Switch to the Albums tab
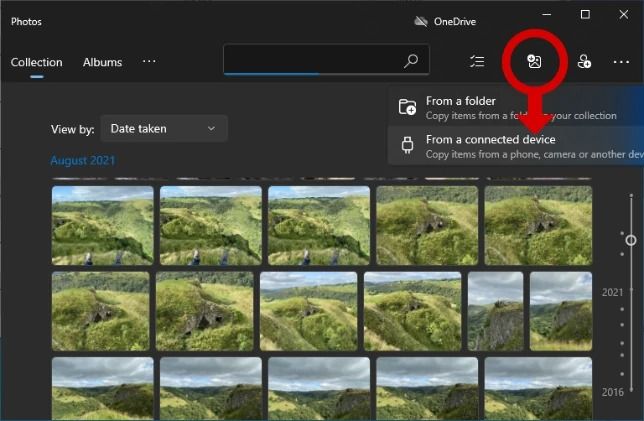 tap(102, 62)
